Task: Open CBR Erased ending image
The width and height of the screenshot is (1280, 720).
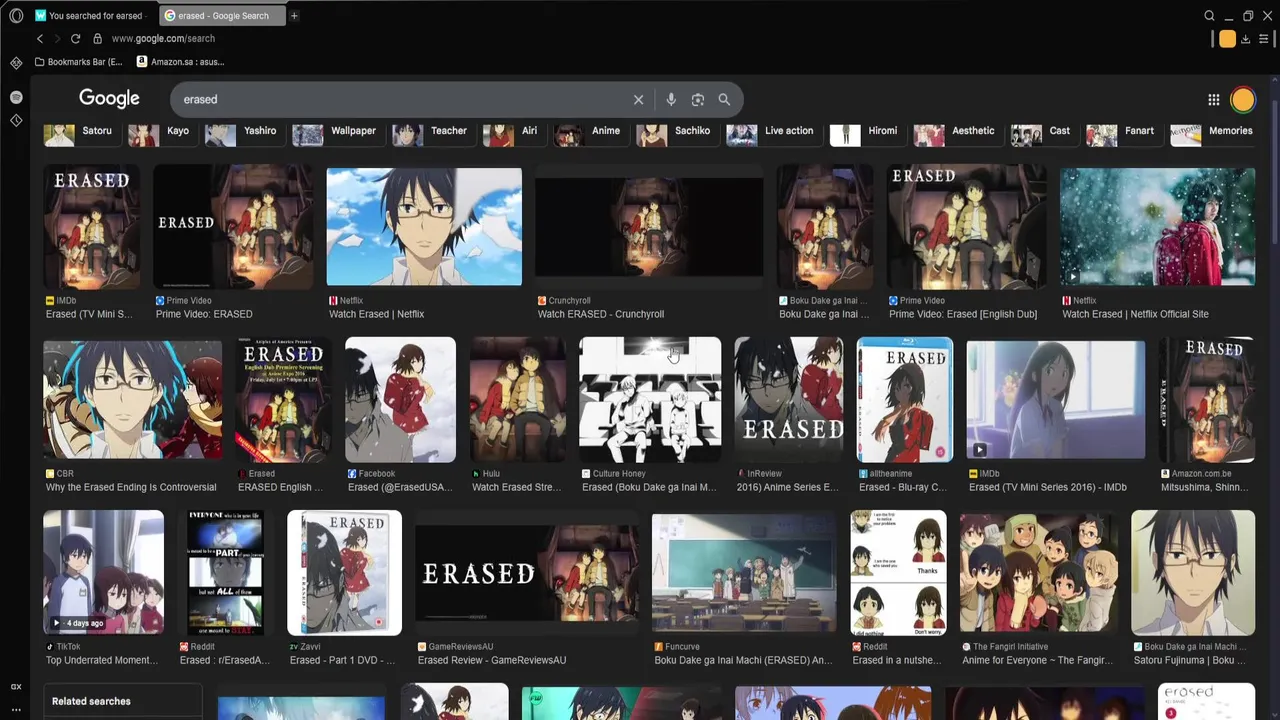Action: (x=132, y=400)
